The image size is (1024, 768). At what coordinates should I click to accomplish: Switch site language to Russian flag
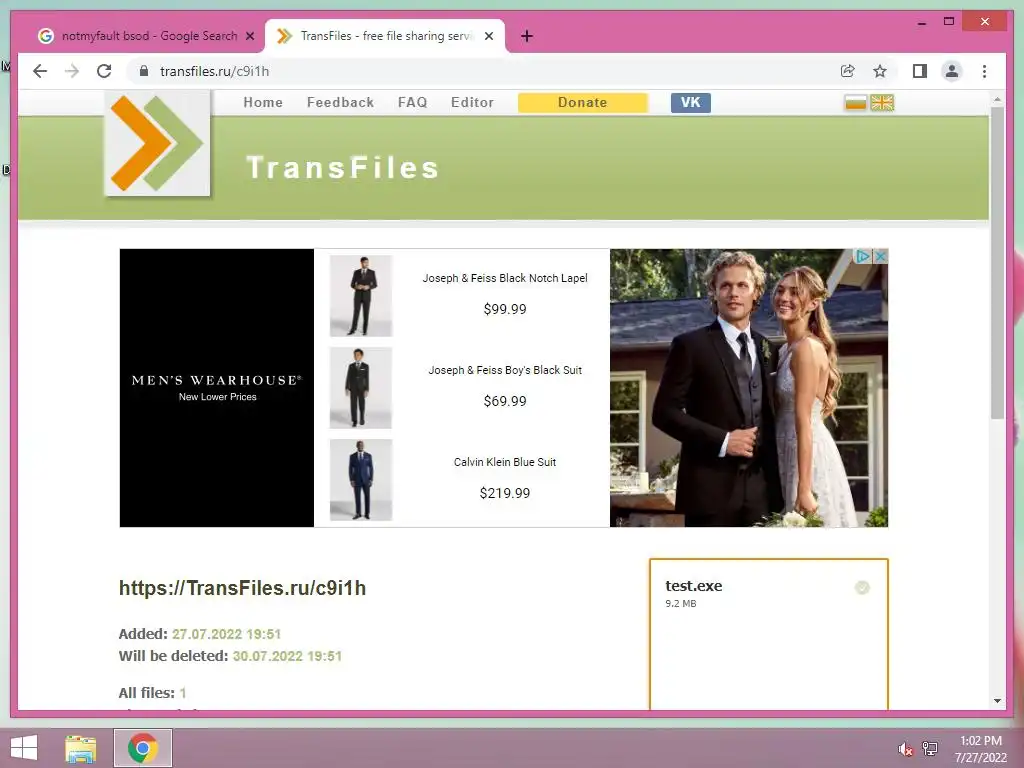856,103
